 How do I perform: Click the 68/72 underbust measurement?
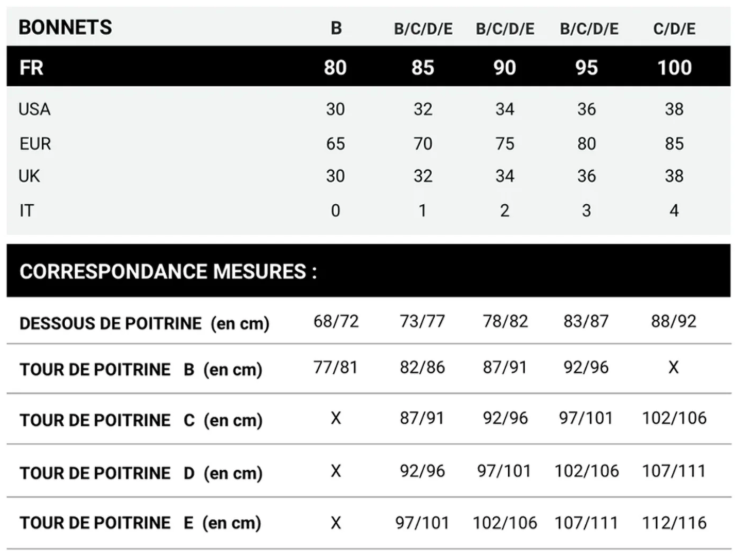(336, 322)
